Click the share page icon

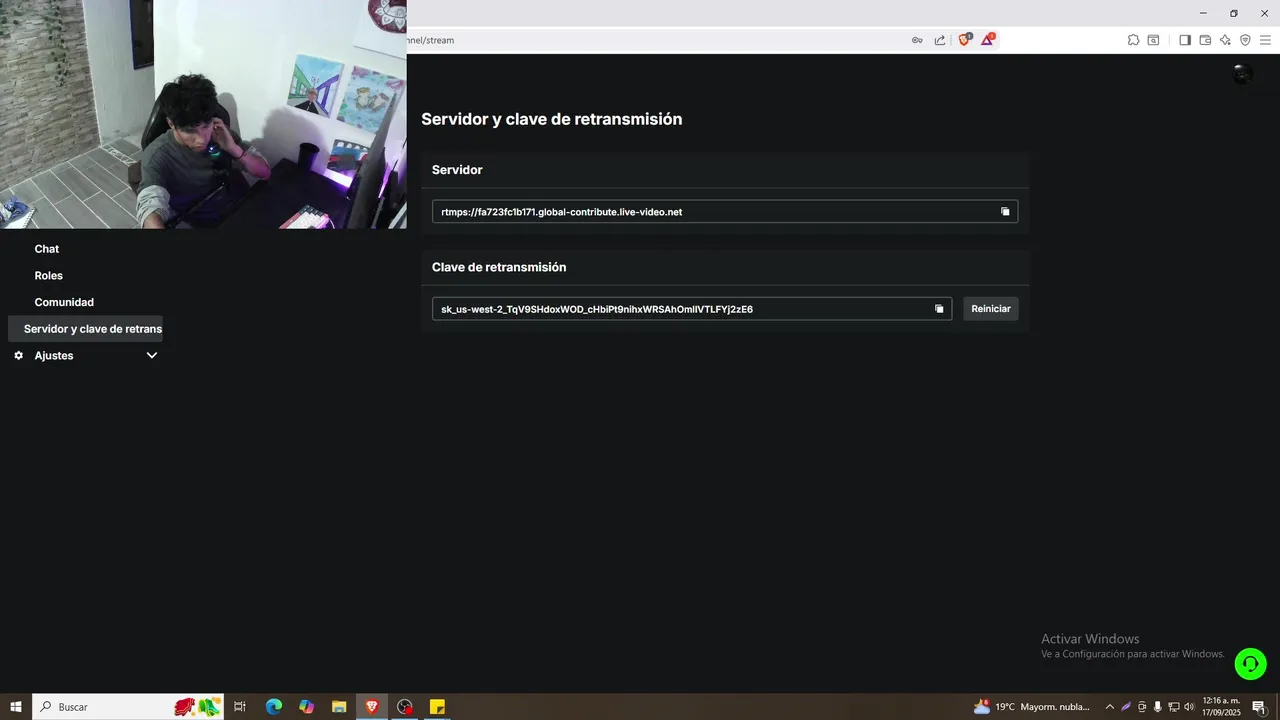pyautogui.click(x=940, y=40)
